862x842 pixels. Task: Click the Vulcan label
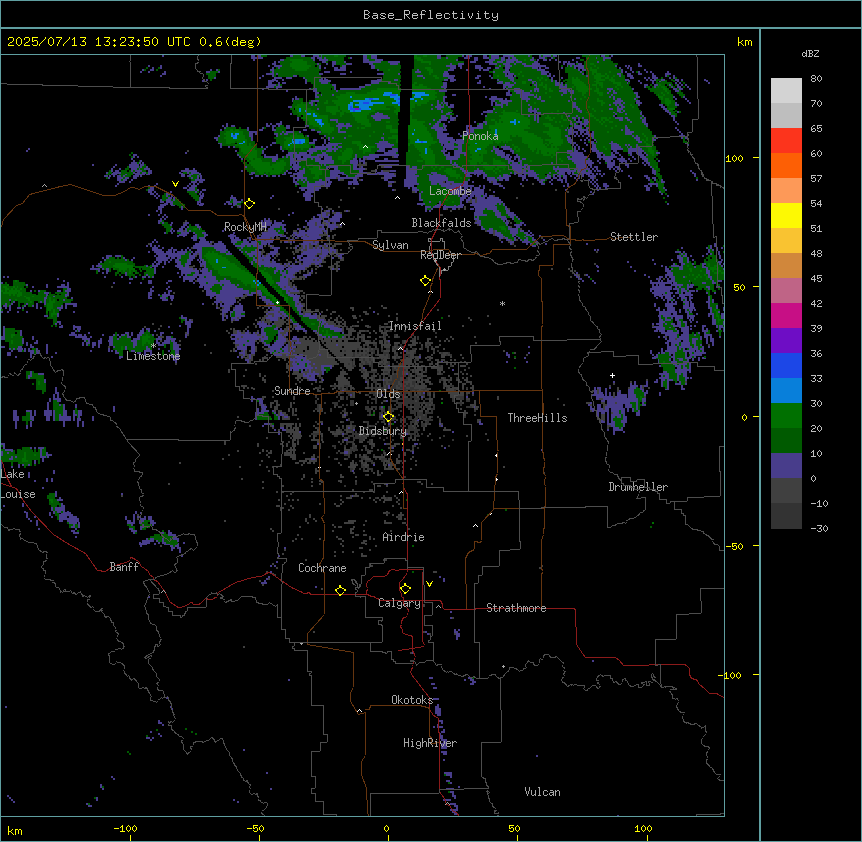543,792
